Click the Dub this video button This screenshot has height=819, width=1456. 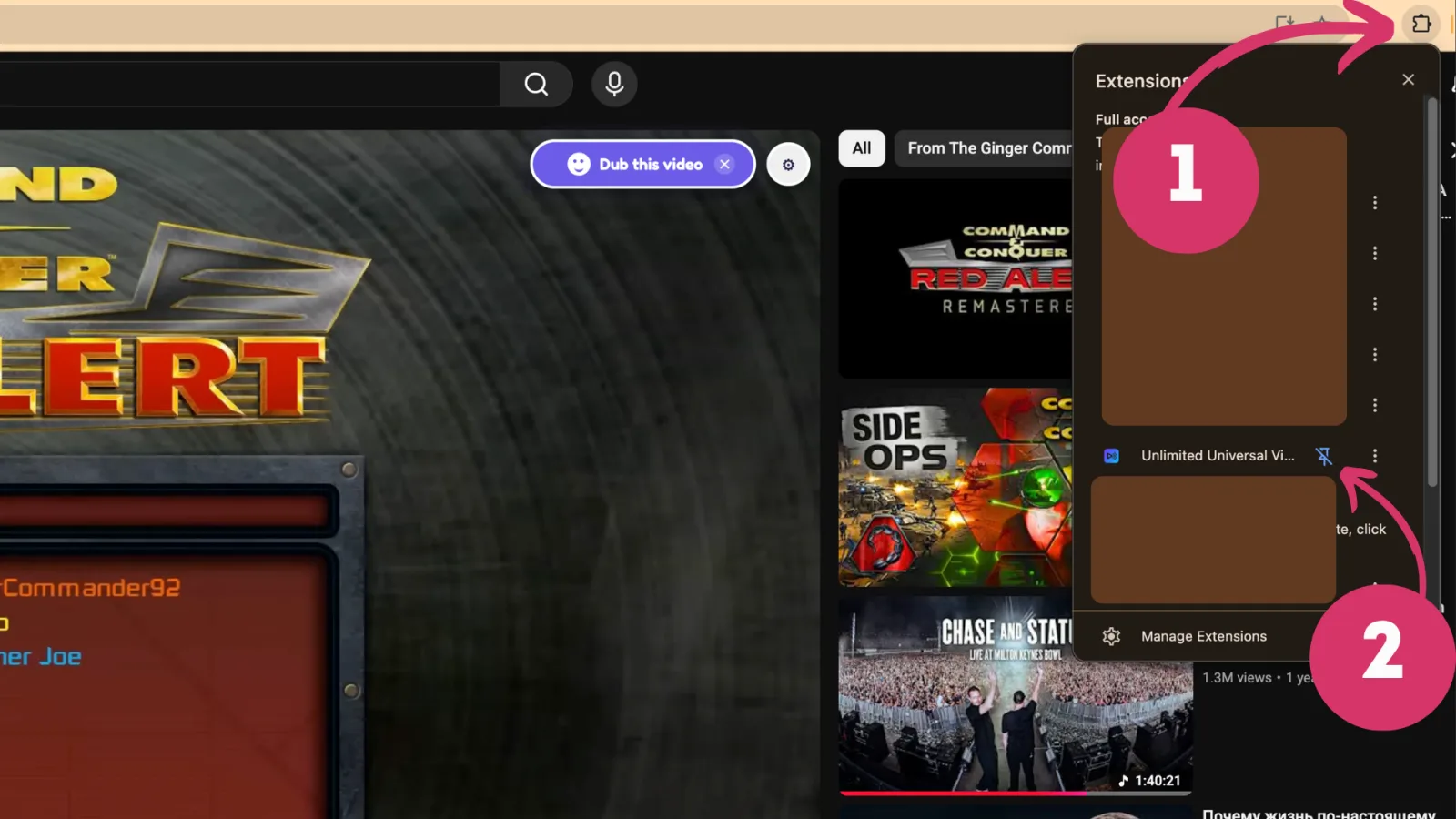(x=642, y=165)
